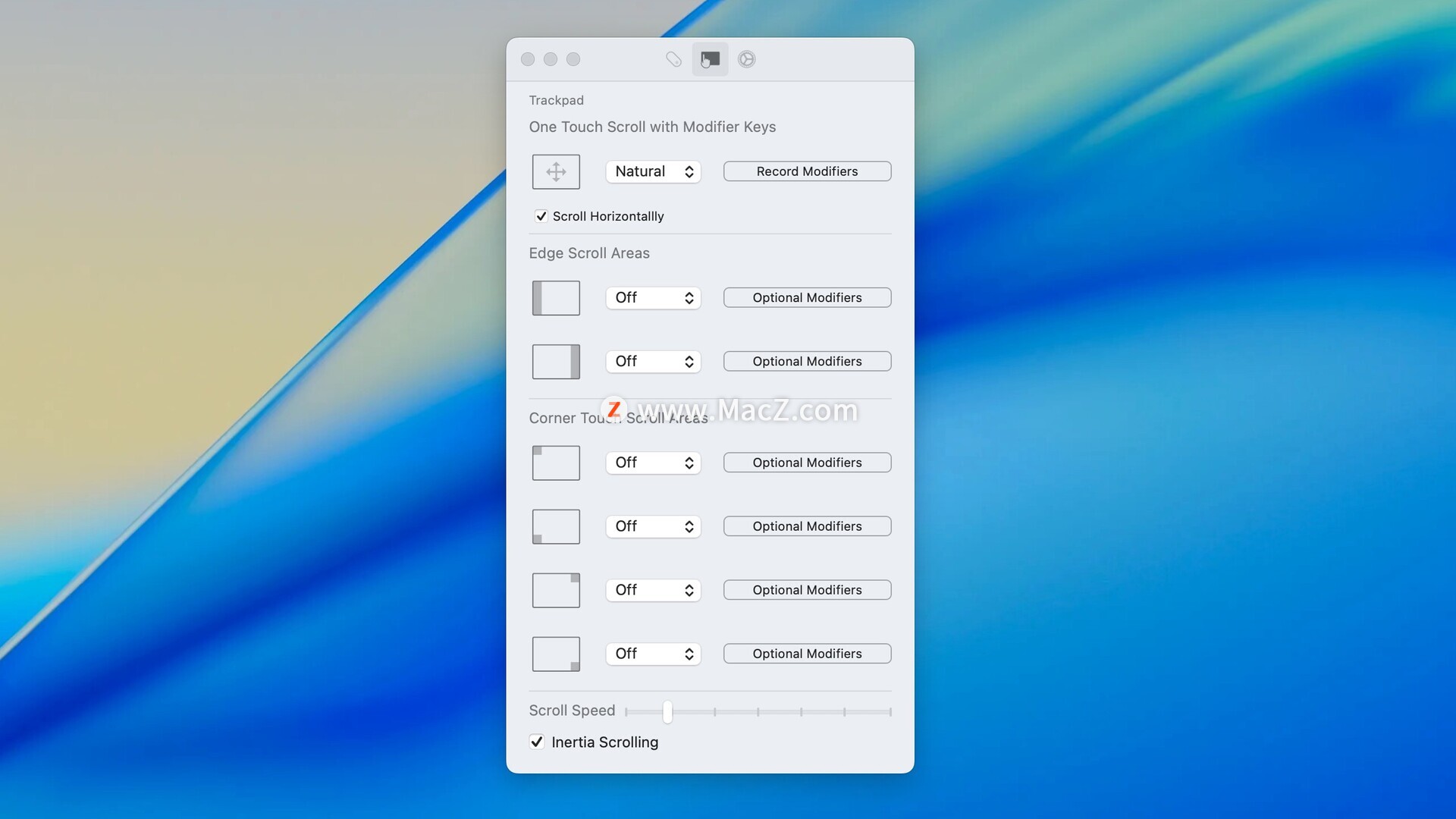Select the Trackpad tab icon in toolbar

pos(710,59)
